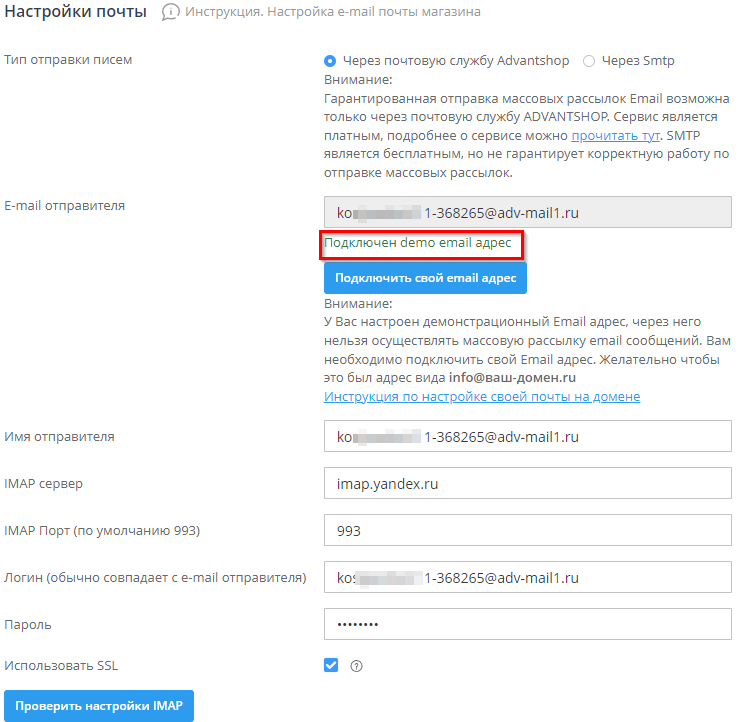Focus the 'Имя отправителя' input field
The height and width of the screenshot is (722, 740).
528,437
